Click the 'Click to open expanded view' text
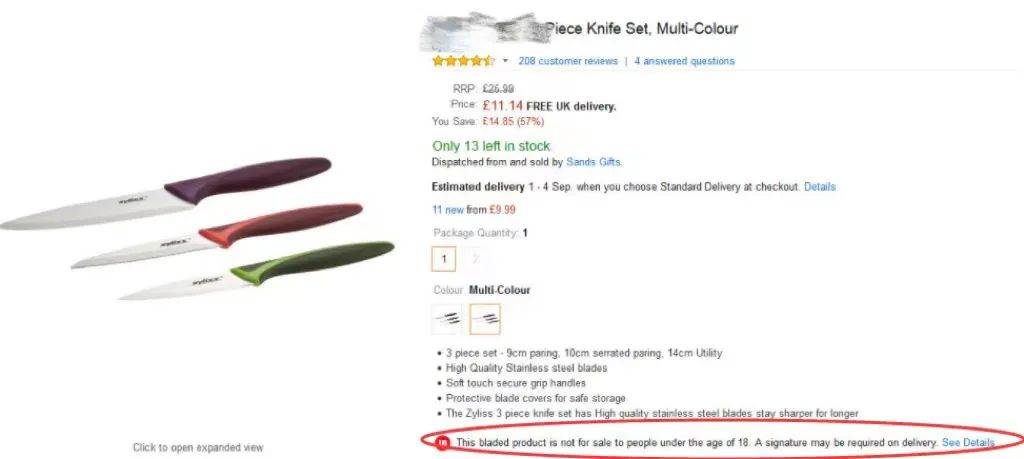This screenshot has width=1024, height=459. click(x=198, y=447)
